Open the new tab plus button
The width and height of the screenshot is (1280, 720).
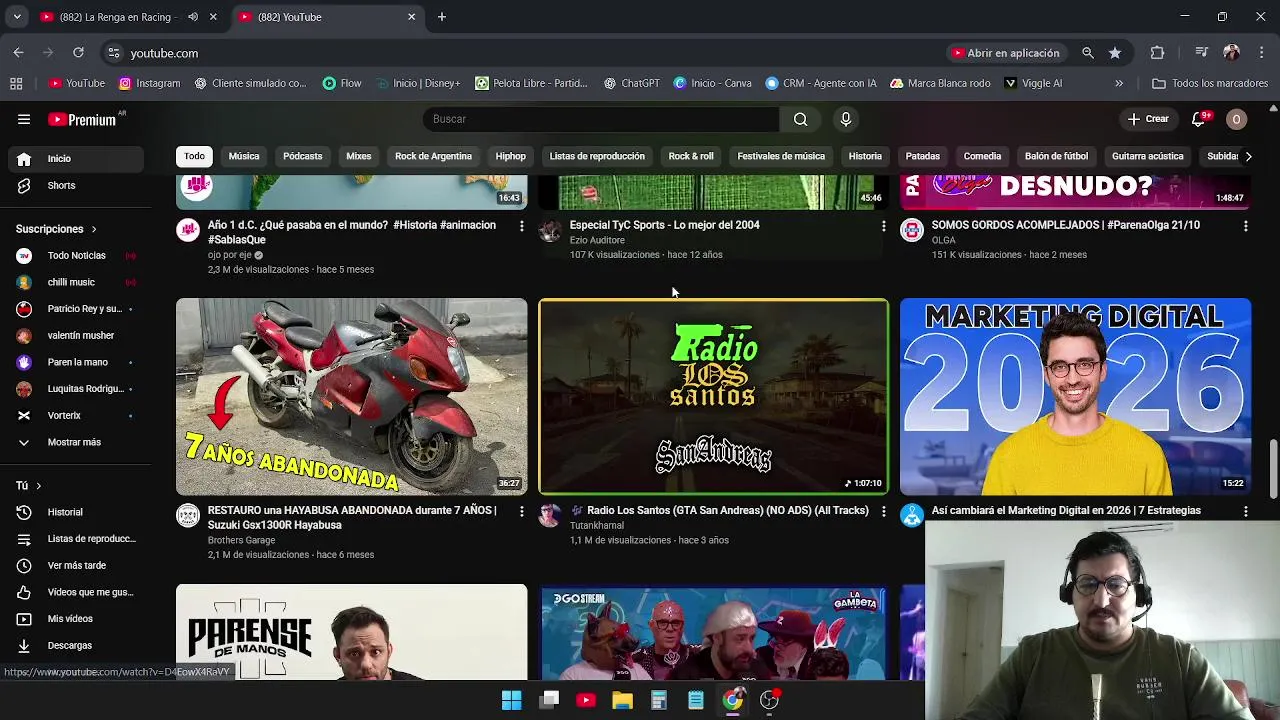coord(442,17)
